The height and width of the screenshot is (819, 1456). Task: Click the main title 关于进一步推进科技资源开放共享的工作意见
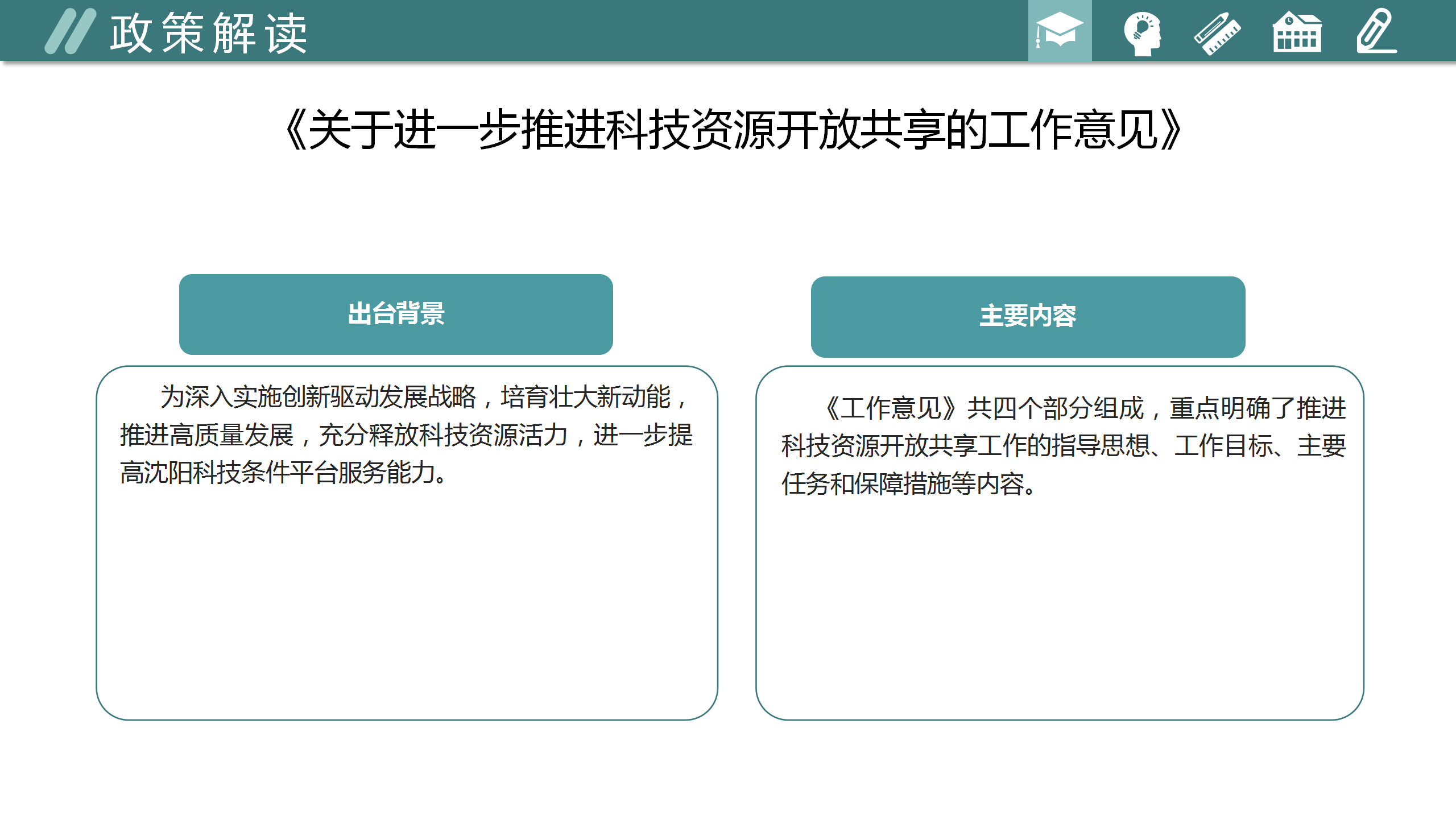[733, 130]
